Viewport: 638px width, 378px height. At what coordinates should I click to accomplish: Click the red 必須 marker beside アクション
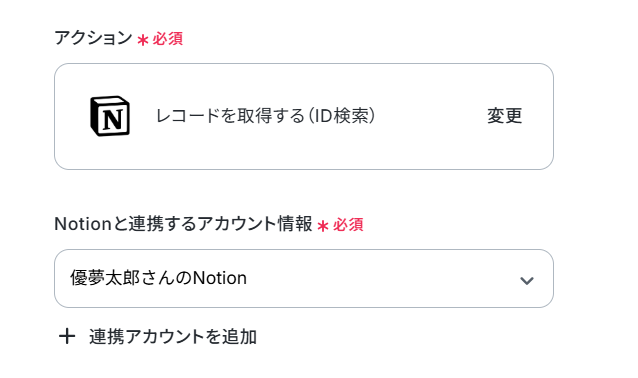[168, 39]
